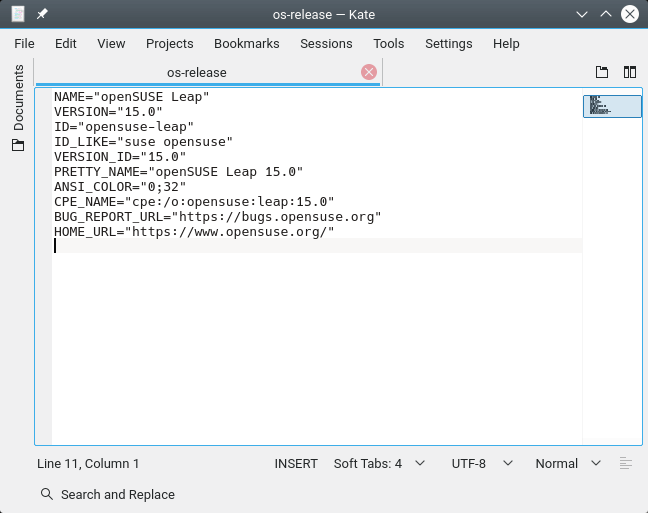Viewport: 648px width, 513px height.
Task: Click the PRETTY_NAME line in the editor
Action: coord(178,171)
